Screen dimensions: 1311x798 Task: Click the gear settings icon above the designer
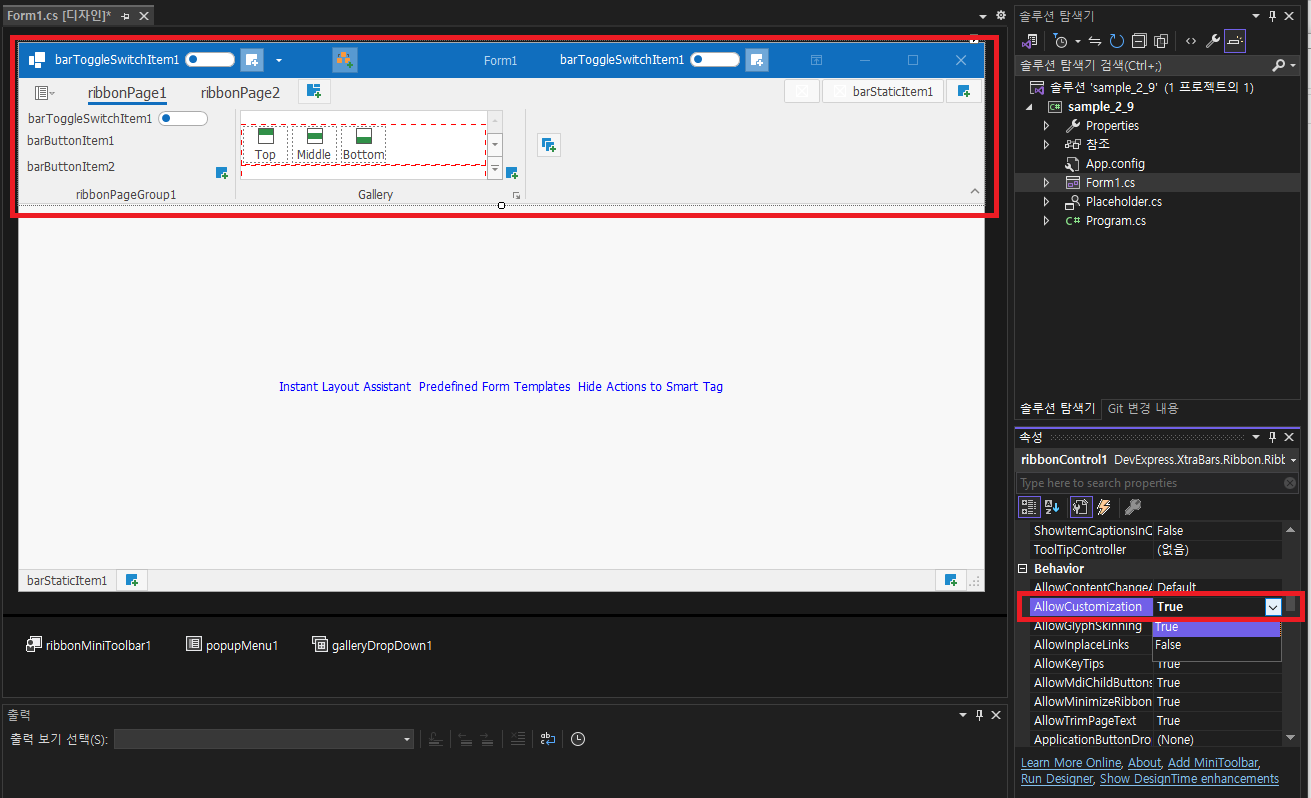[x=1001, y=16]
